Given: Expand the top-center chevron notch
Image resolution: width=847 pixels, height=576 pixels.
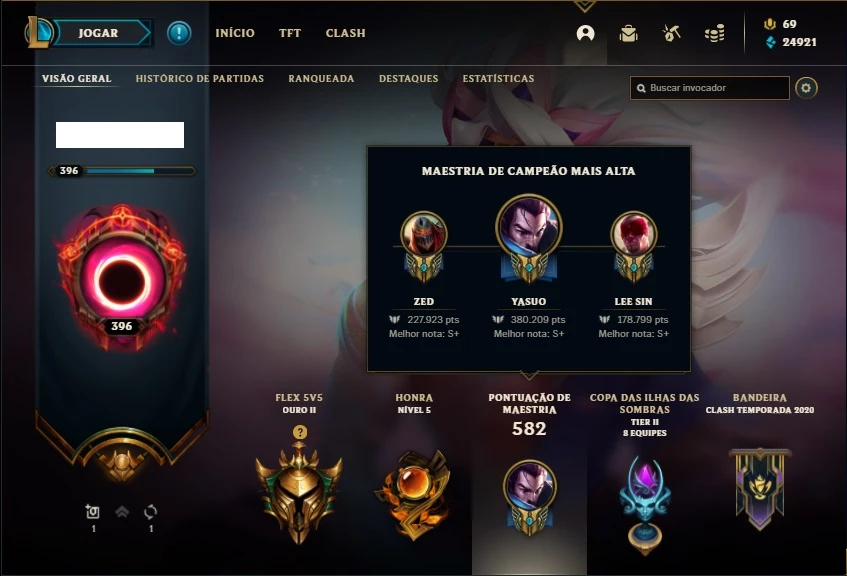Looking at the screenshot, I should 584,6.
